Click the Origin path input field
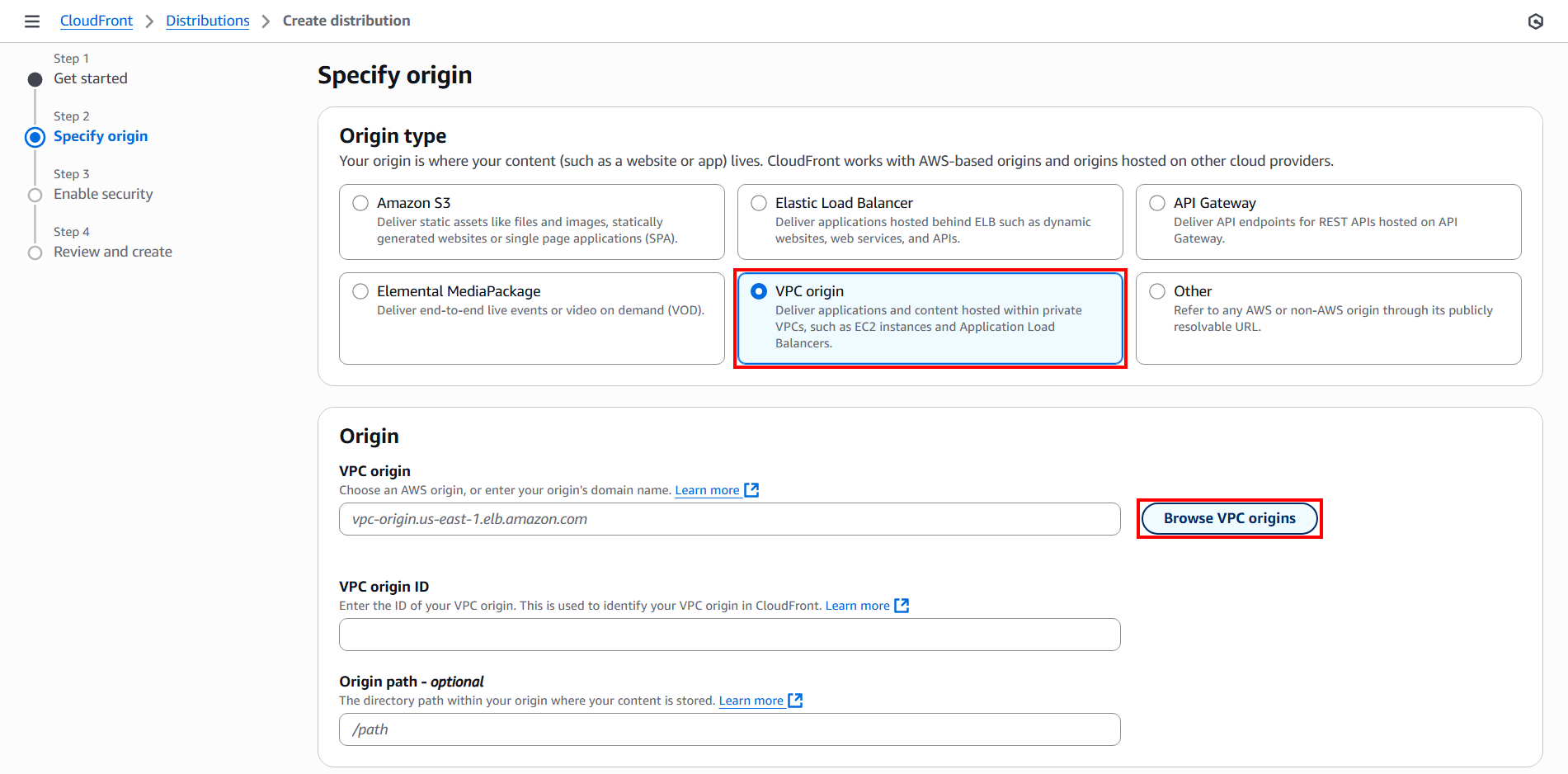The image size is (1568, 774). click(729, 729)
